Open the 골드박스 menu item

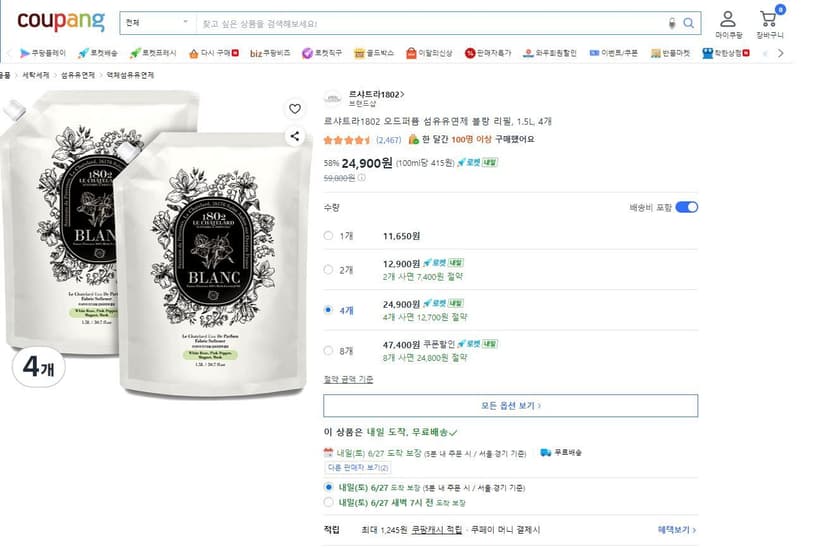tap(374, 53)
